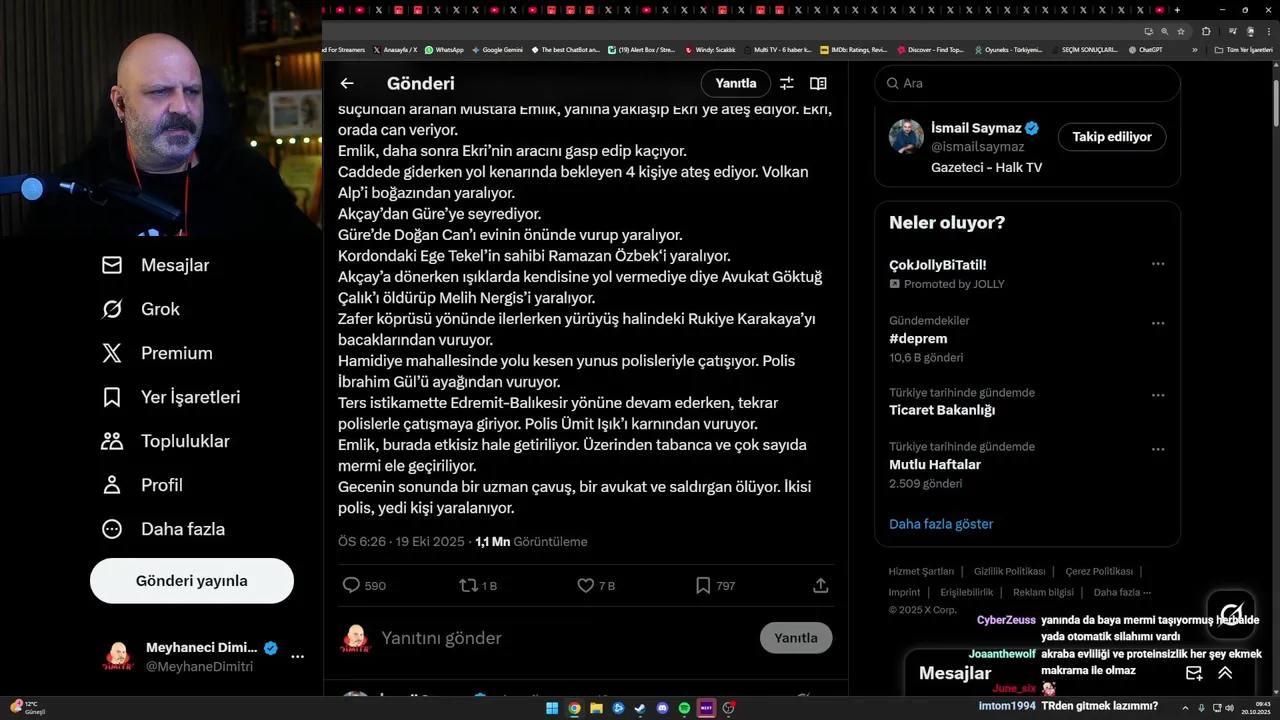Go to Yer İşaretleri bookmarks
Screen dimensions: 1280x720
pyautogui.click(x=171, y=397)
